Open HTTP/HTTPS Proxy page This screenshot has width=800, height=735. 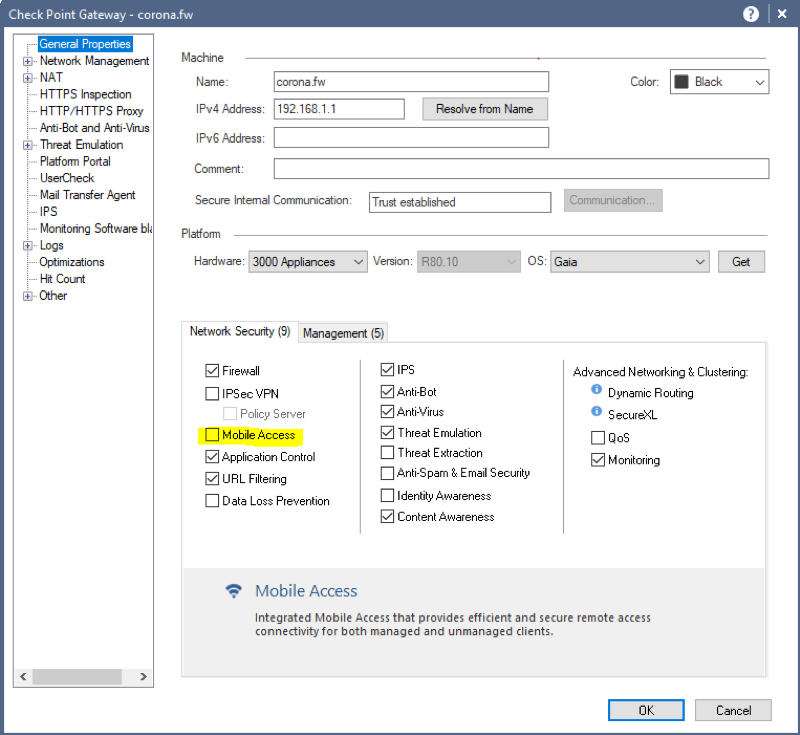tap(92, 111)
